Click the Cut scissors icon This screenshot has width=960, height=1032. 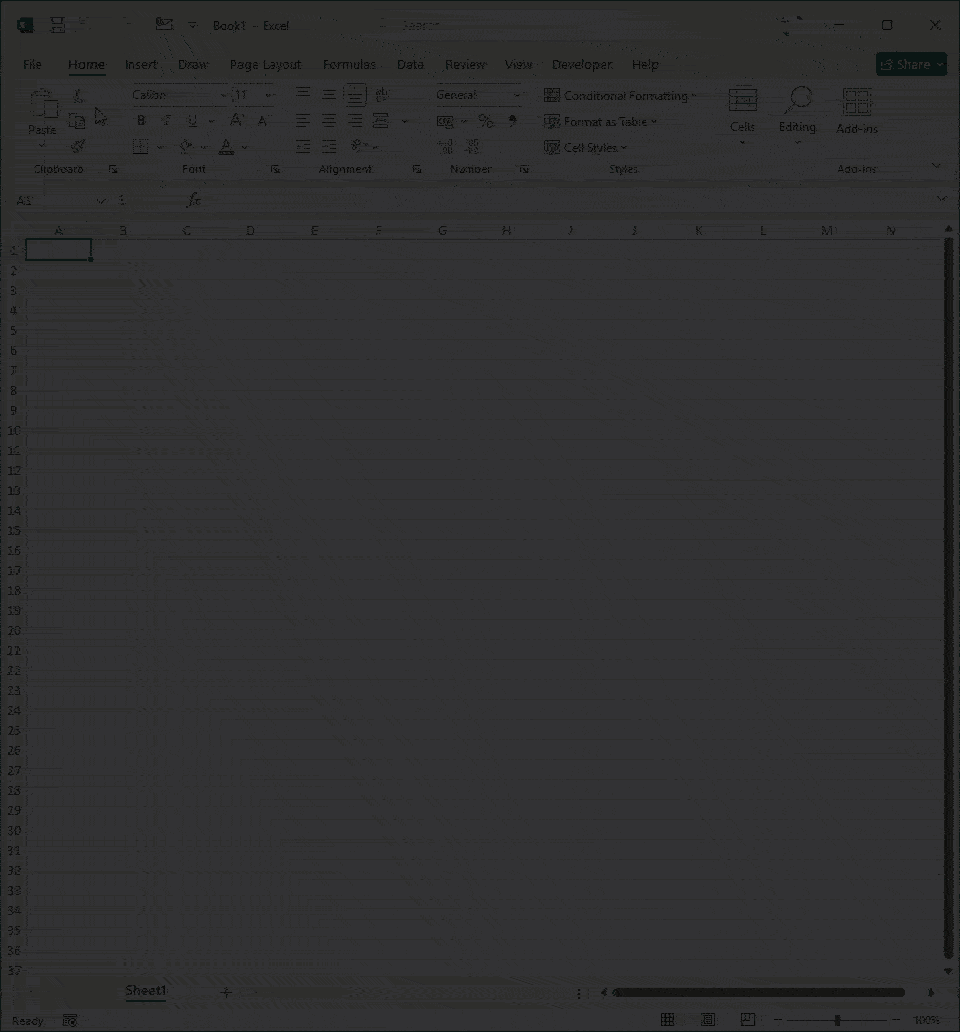[x=78, y=96]
